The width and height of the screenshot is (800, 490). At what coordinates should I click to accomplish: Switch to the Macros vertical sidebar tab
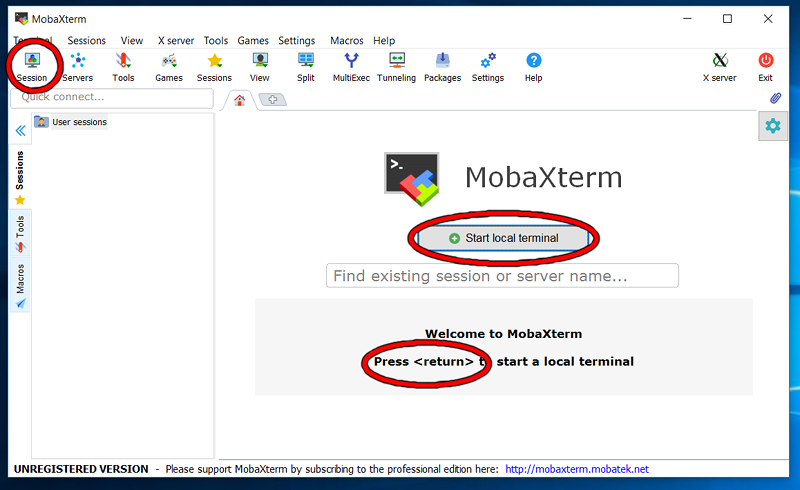click(x=20, y=285)
